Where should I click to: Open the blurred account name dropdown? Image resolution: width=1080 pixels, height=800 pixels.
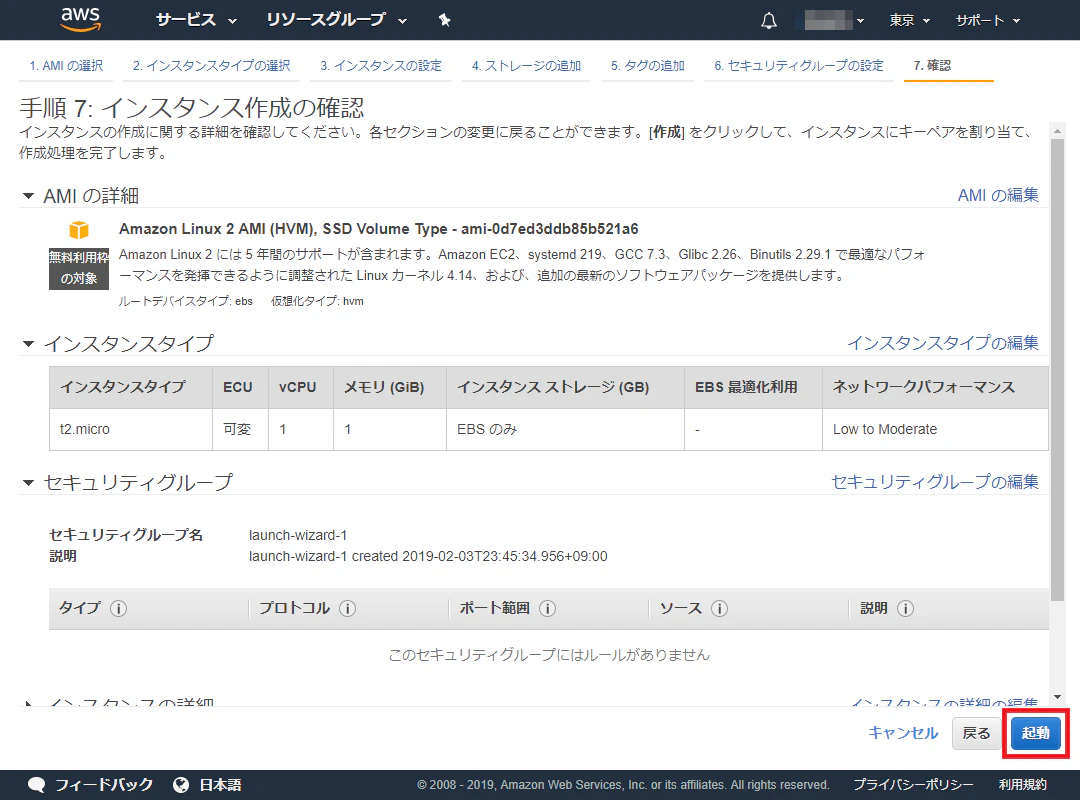point(834,21)
